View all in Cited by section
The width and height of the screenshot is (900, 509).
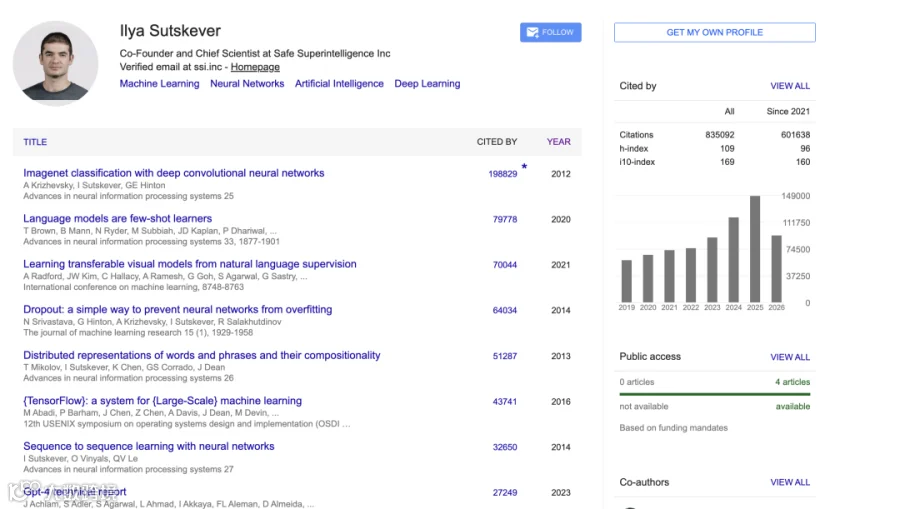[790, 86]
